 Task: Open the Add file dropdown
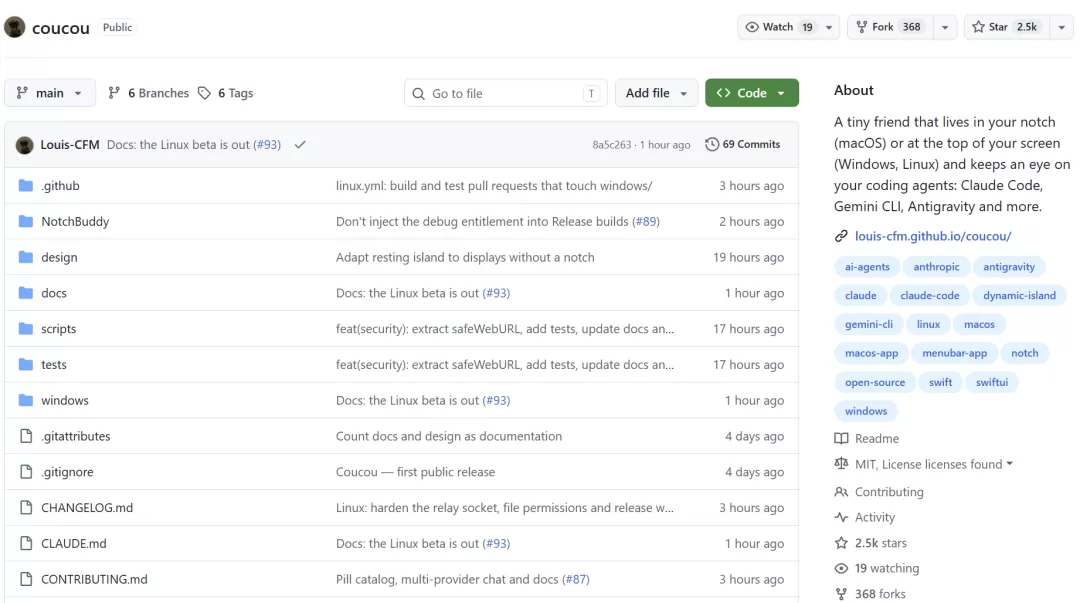coord(656,93)
